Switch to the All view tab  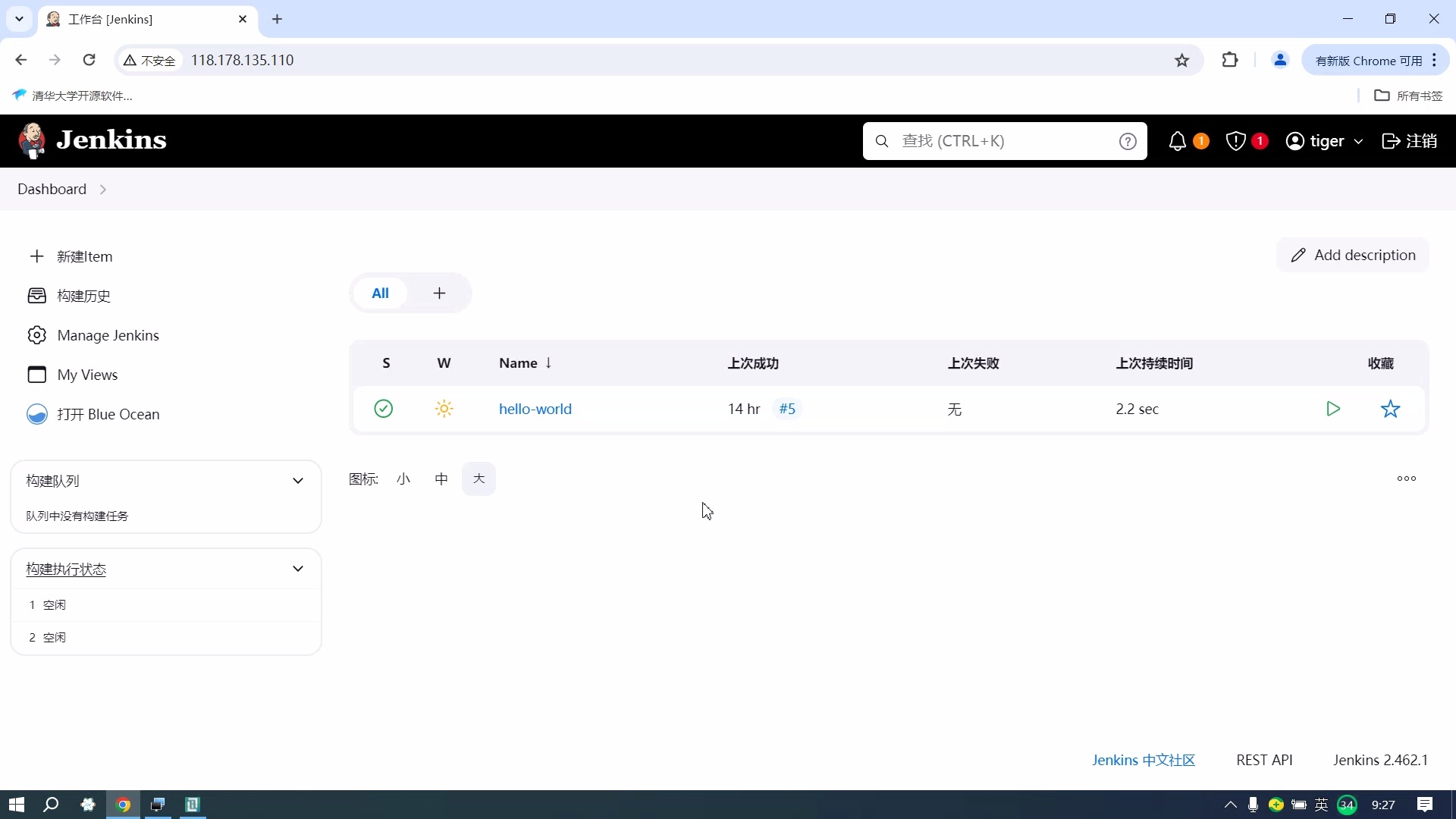pos(380,293)
